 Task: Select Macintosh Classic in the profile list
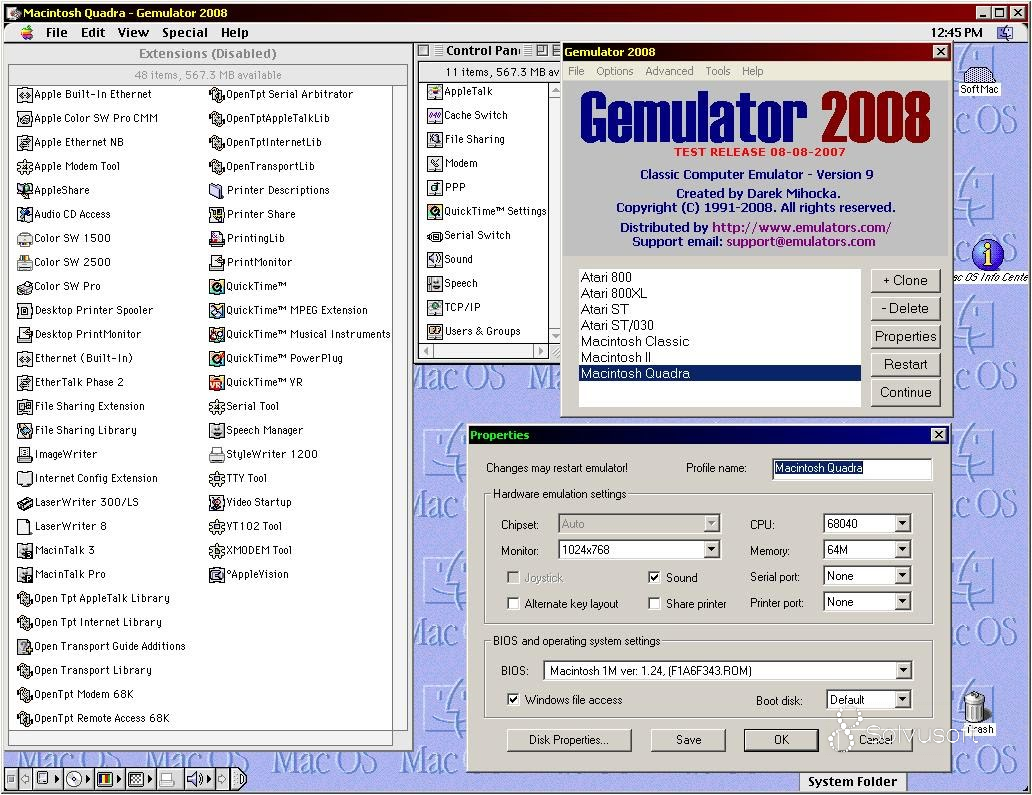[x=719, y=342]
